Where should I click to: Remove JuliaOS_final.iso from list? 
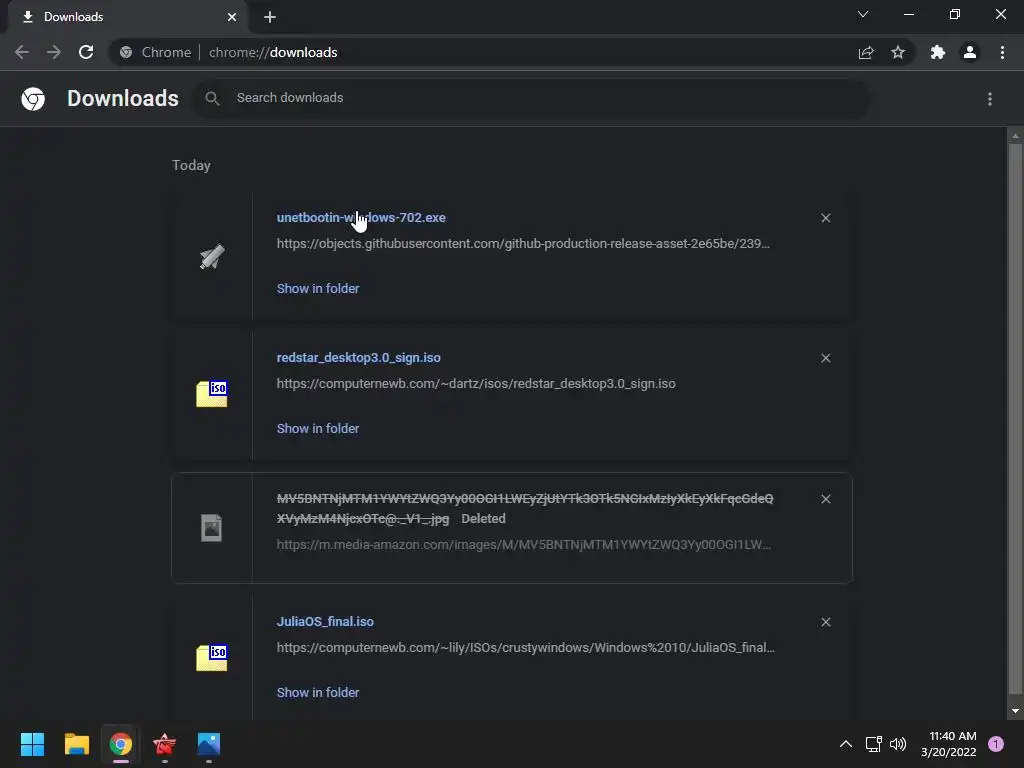tap(825, 622)
